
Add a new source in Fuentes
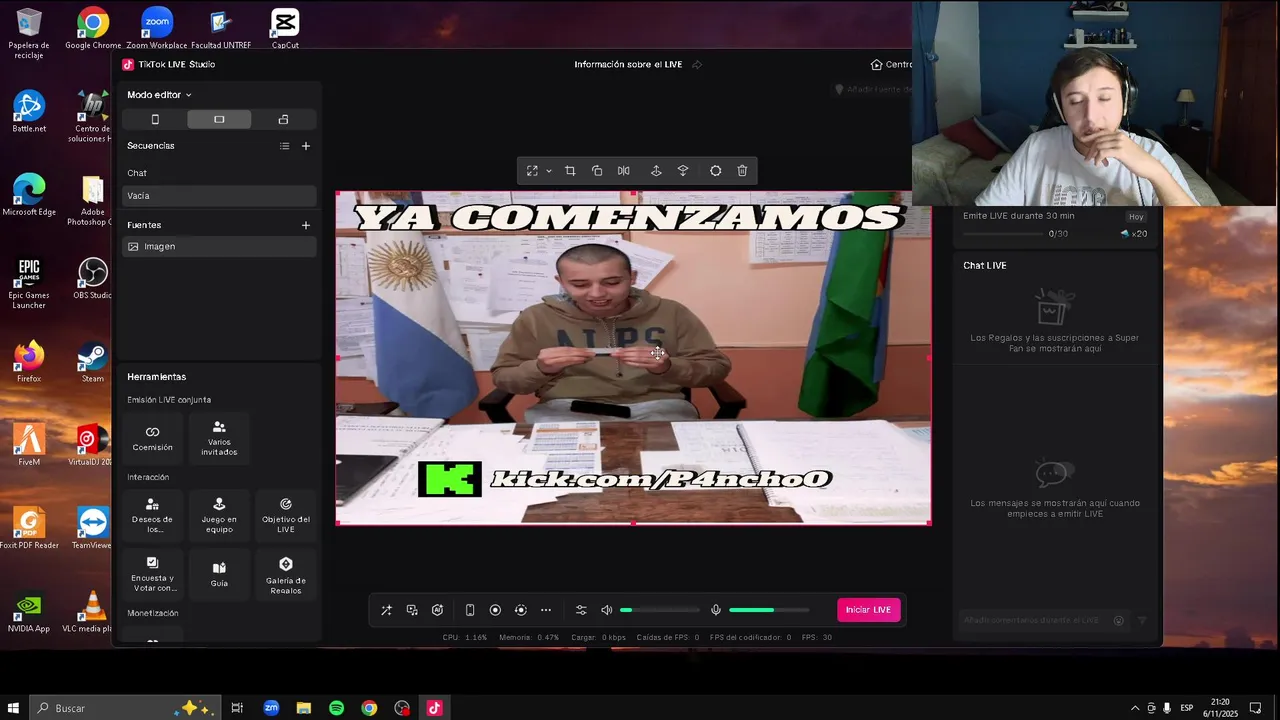pos(306,225)
